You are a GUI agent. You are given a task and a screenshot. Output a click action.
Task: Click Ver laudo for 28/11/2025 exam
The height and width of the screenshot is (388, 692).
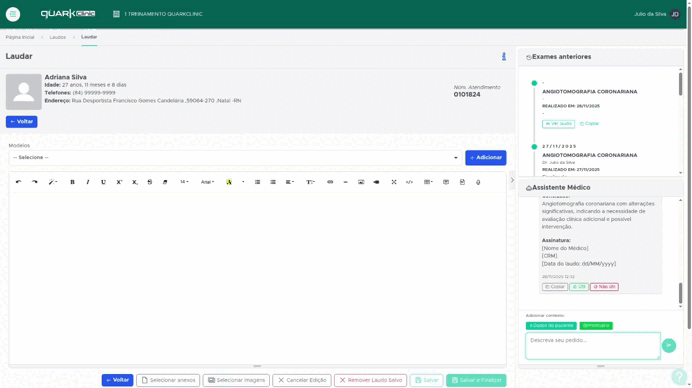click(558, 124)
